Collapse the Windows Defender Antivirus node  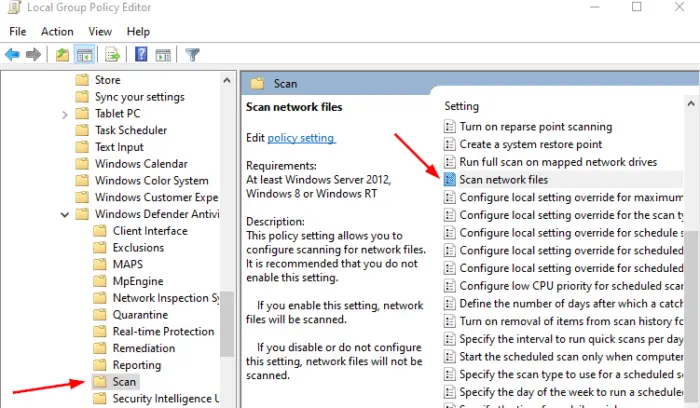65,214
